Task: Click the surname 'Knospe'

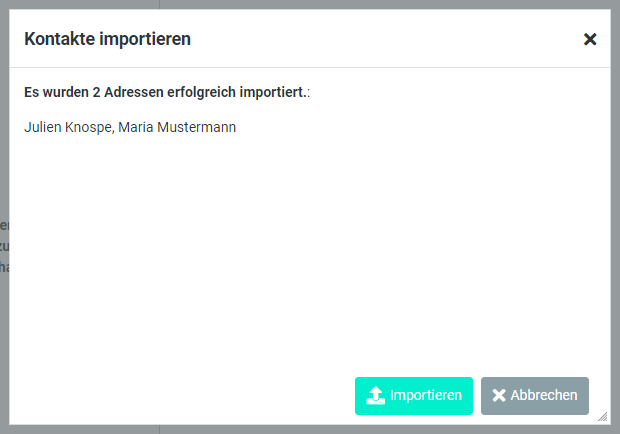Action: pos(89,127)
